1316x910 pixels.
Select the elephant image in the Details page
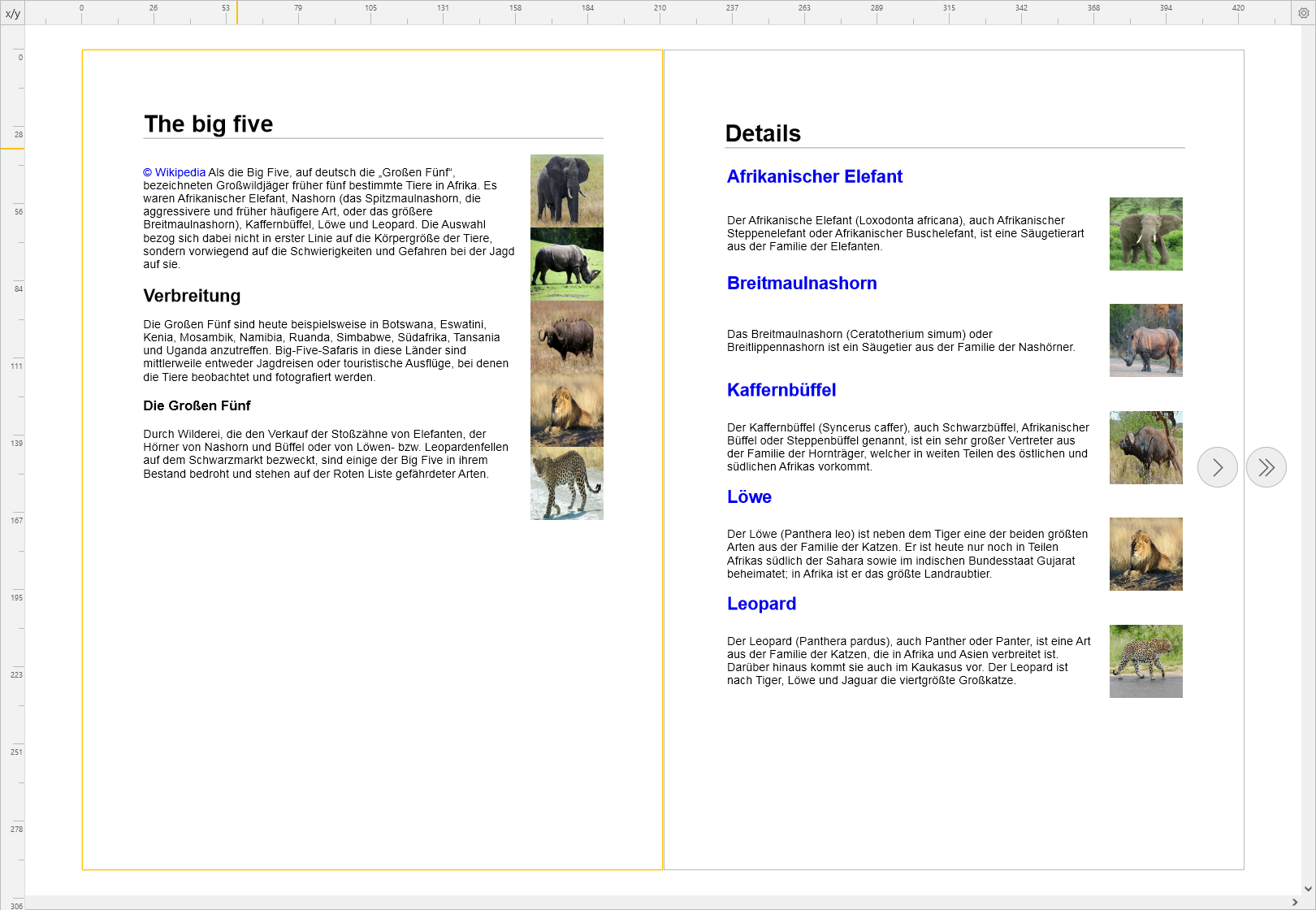(x=1145, y=234)
